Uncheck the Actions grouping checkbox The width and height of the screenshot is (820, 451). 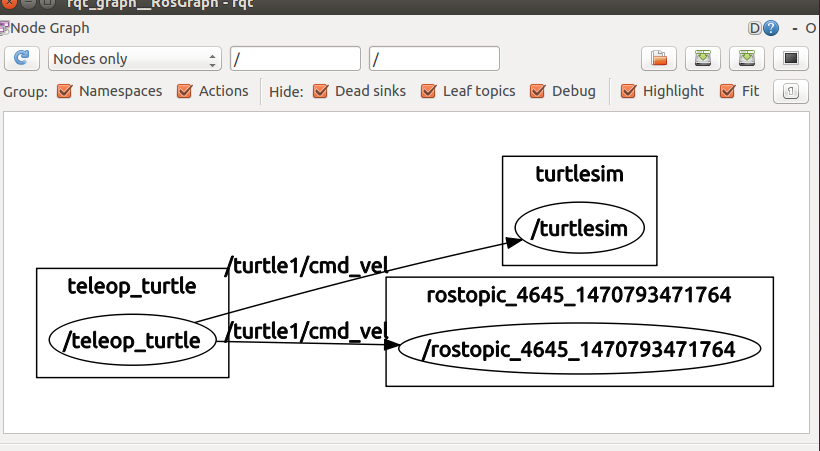pyautogui.click(x=185, y=91)
